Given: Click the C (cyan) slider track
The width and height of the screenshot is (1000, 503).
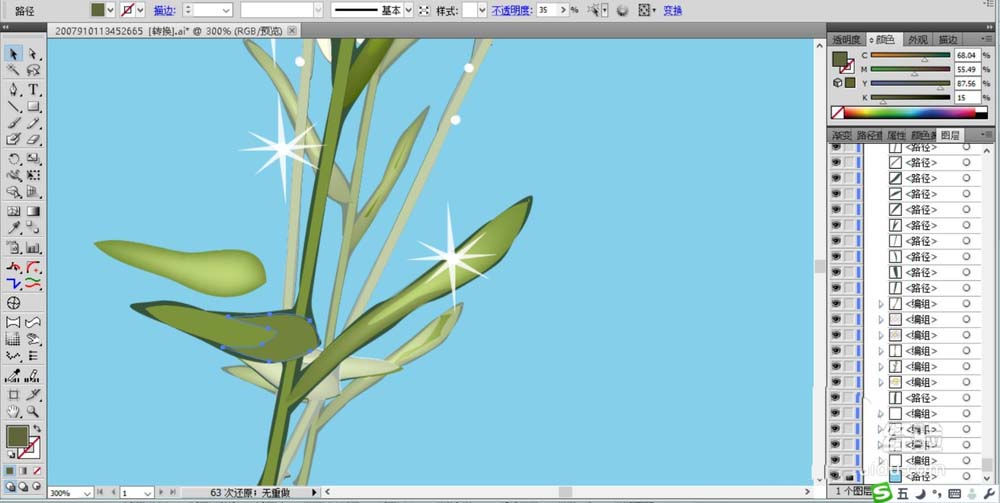Looking at the screenshot, I should (910, 55).
